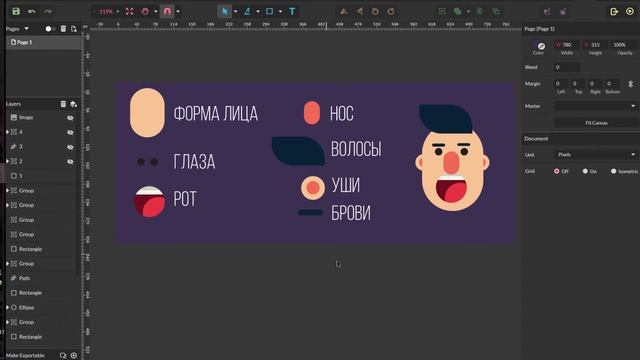Click the page Height field
The height and width of the screenshot is (360, 640).
(x=595, y=45)
